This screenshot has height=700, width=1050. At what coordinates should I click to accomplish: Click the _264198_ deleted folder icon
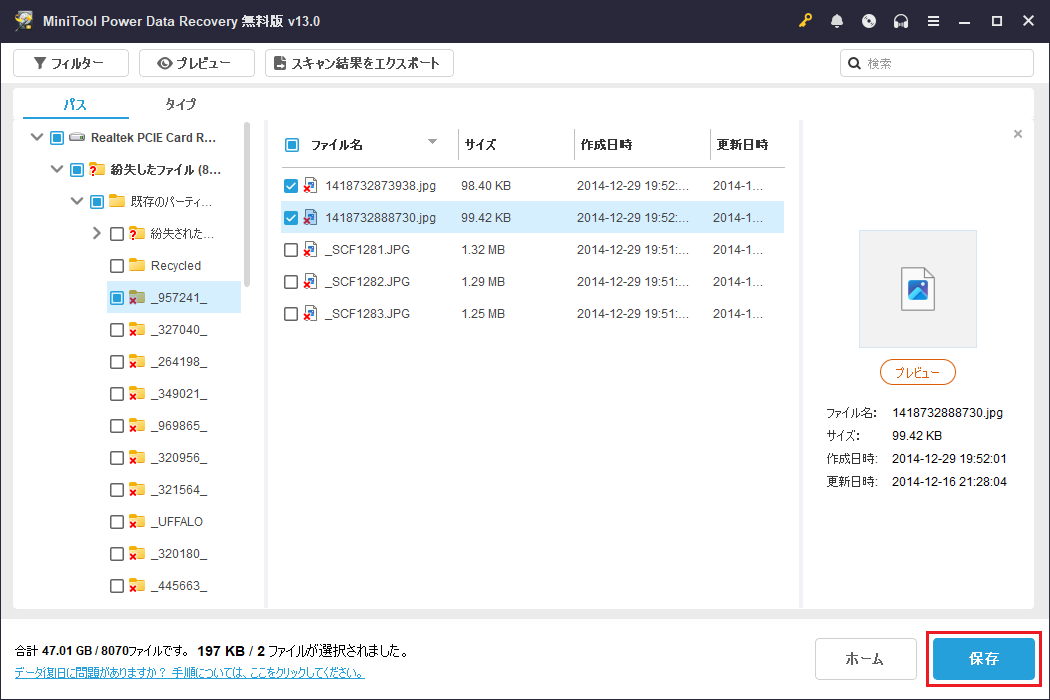tap(137, 362)
